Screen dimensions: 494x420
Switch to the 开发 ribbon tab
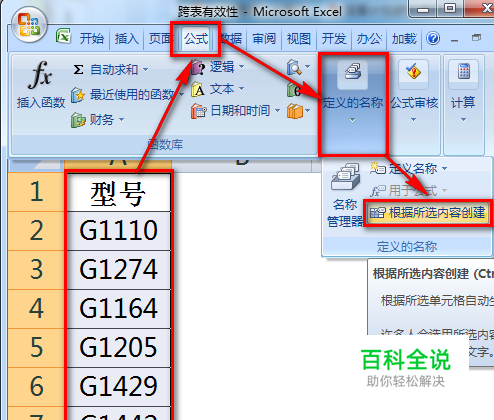[334, 39]
